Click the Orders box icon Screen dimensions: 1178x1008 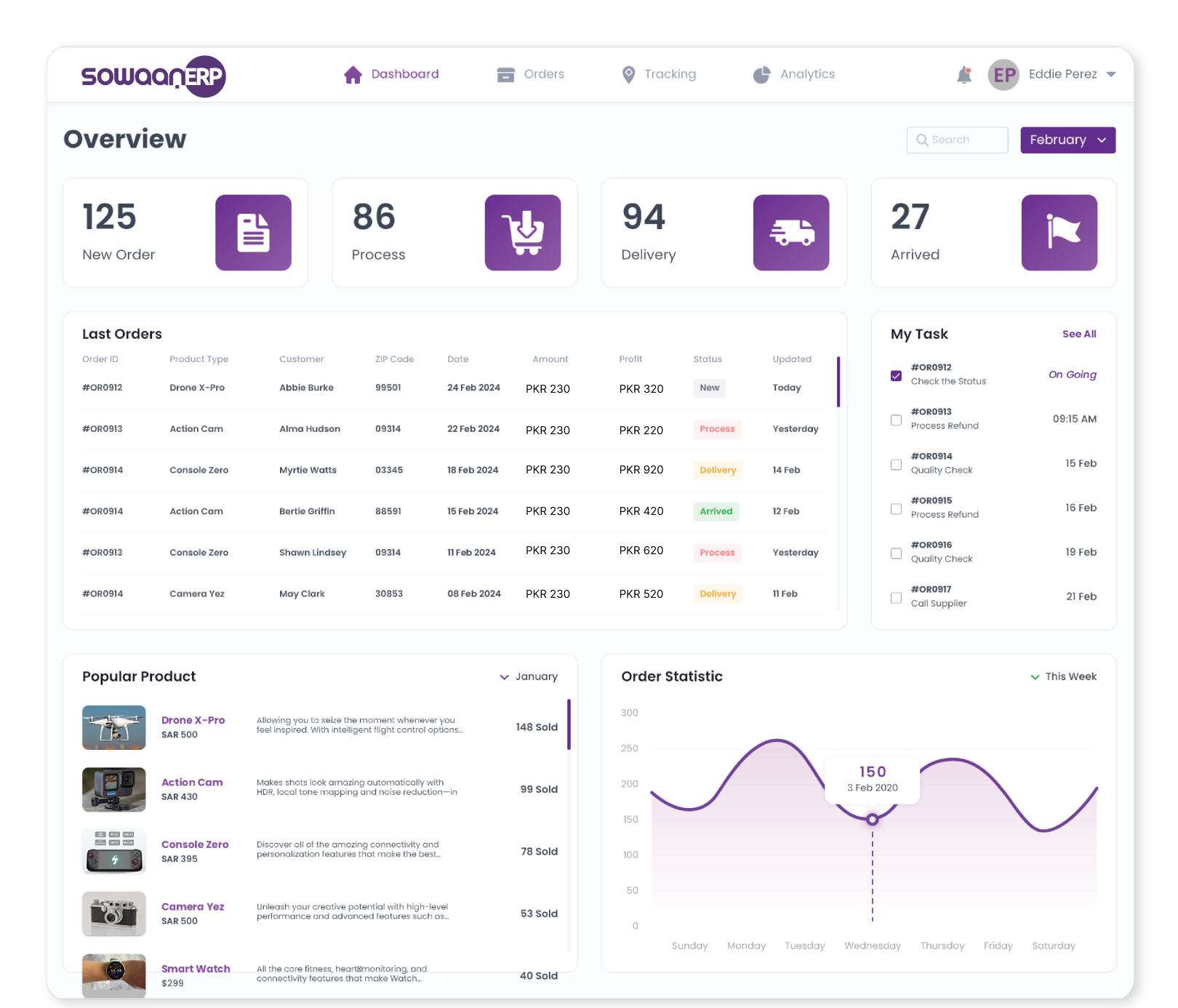(505, 74)
